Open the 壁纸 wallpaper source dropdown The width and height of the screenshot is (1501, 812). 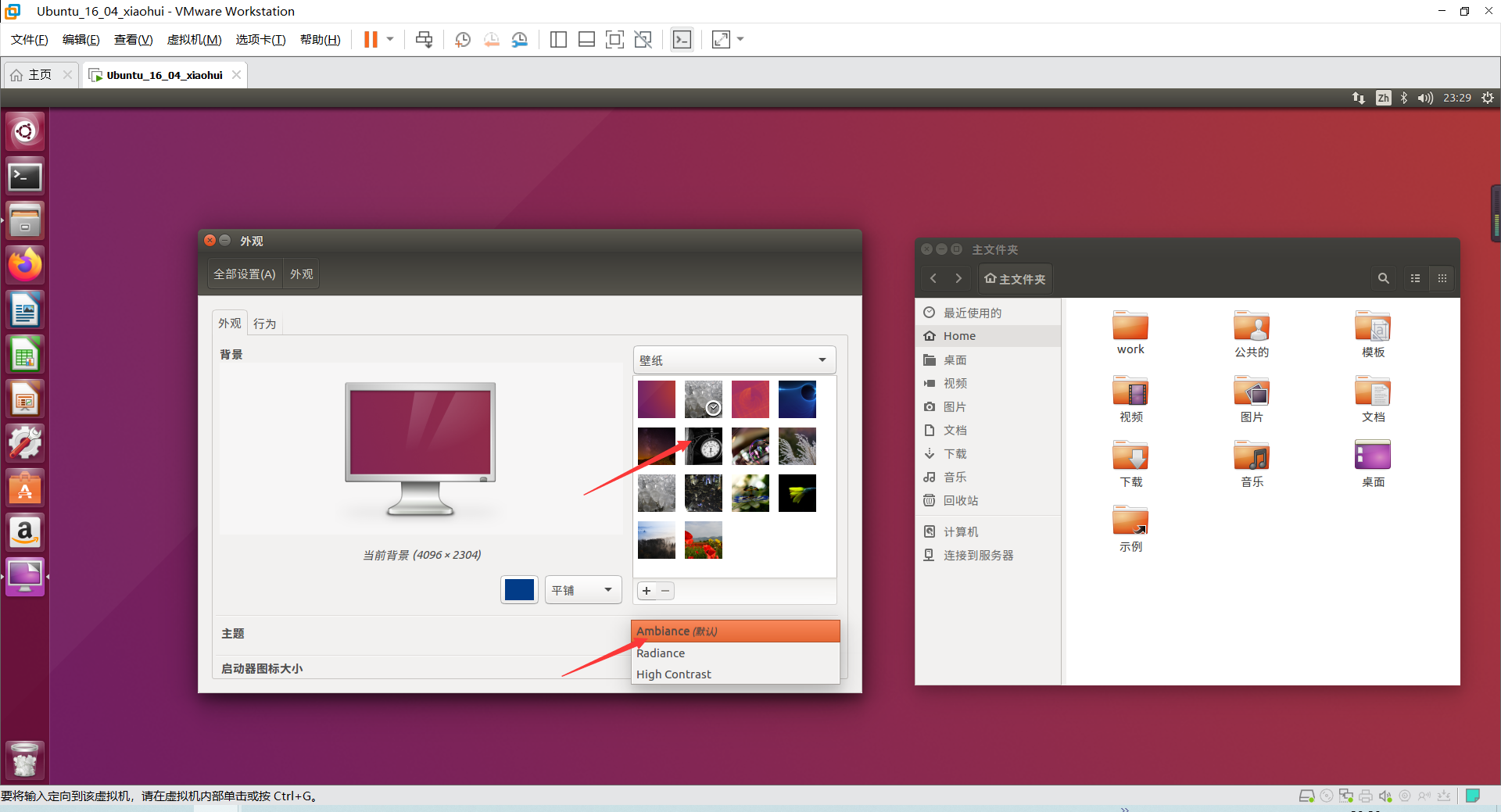click(733, 359)
